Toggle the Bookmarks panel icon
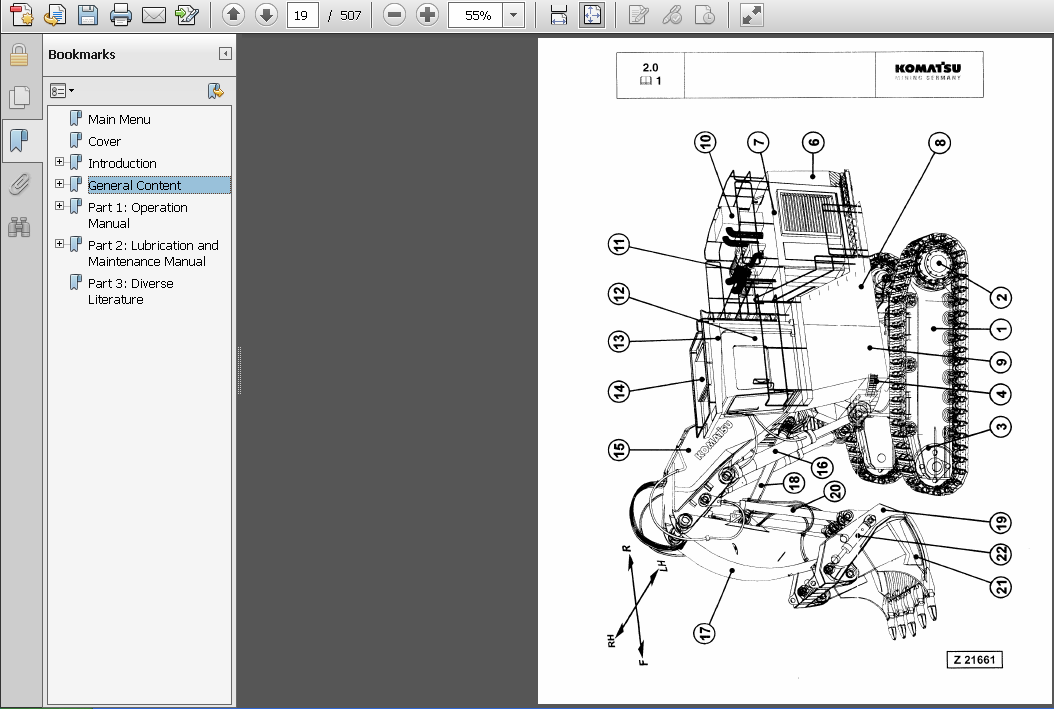This screenshot has width=1054, height=709. pyautogui.click(x=19, y=141)
